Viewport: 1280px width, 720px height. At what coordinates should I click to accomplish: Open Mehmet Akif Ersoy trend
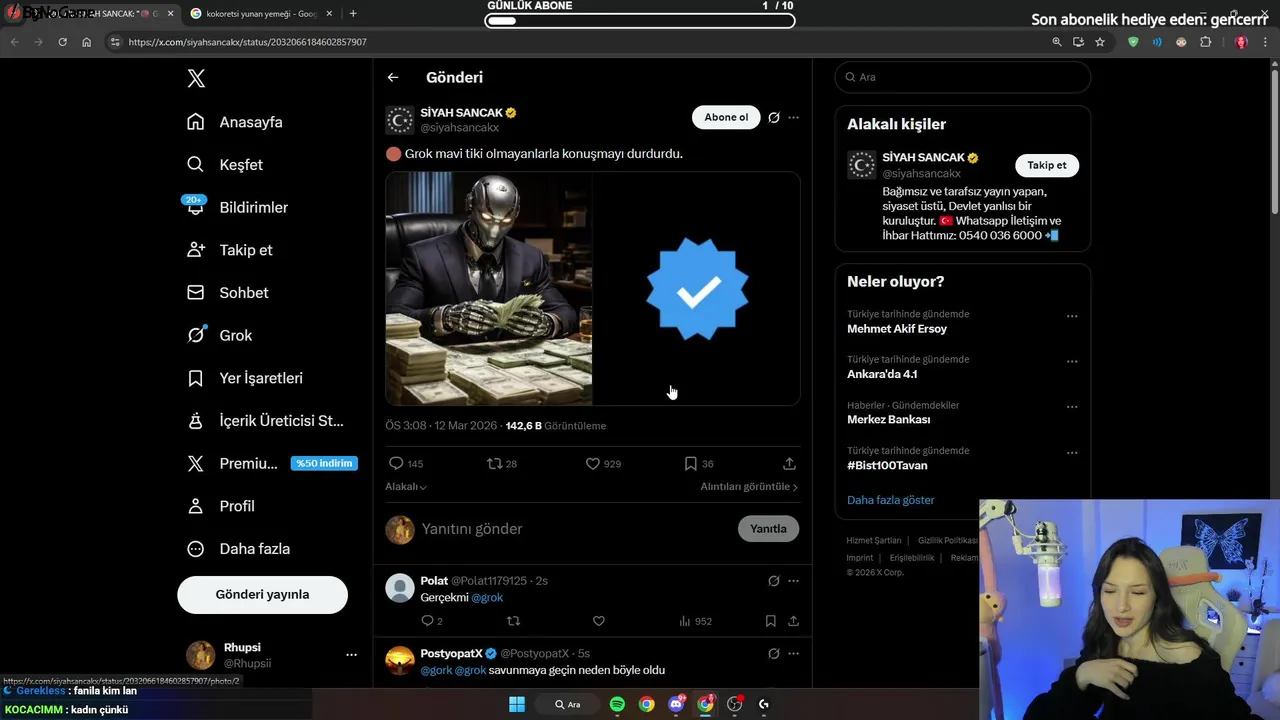[x=897, y=329]
